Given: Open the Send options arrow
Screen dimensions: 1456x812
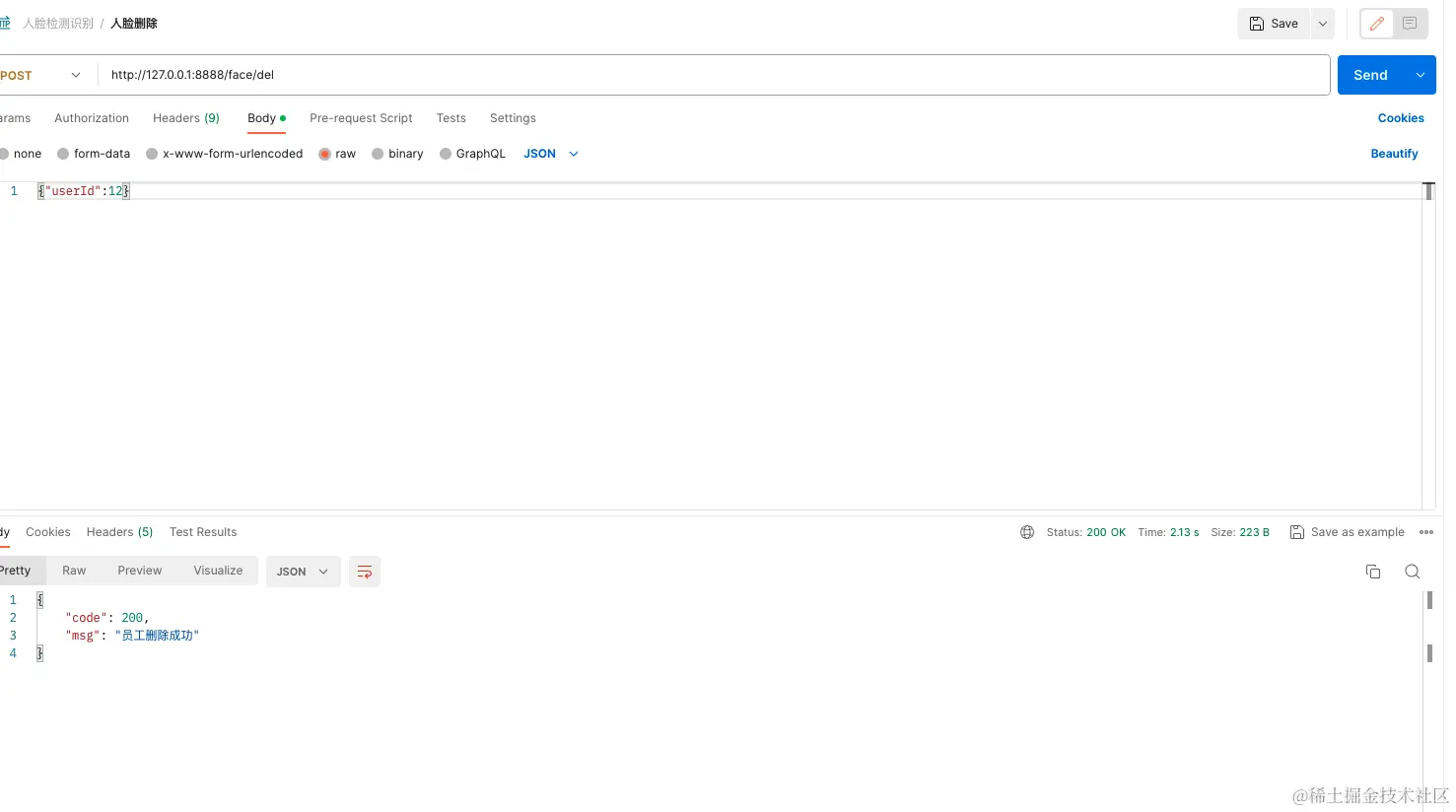Looking at the screenshot, I should 1421,75.
